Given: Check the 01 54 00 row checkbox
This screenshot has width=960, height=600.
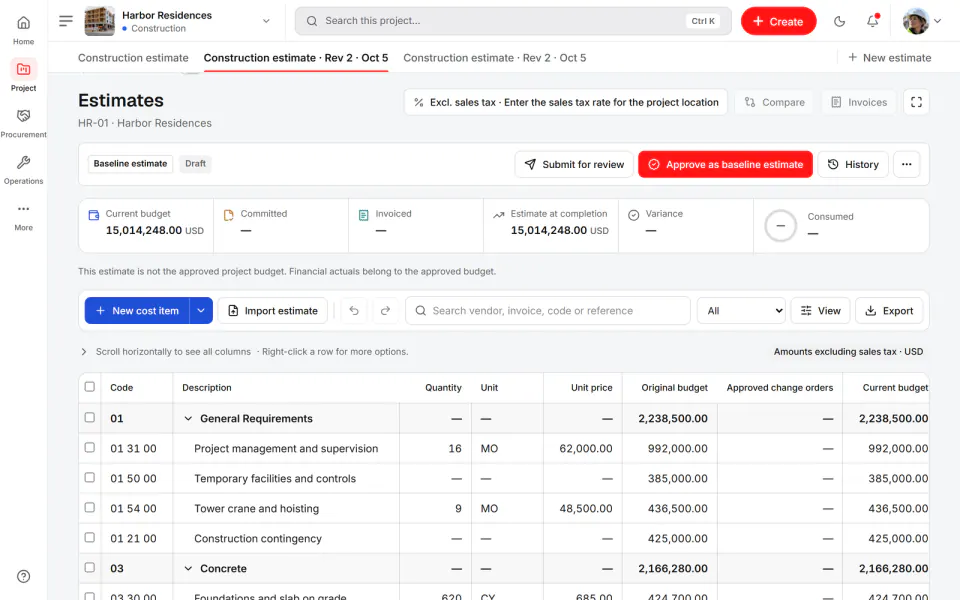Looking at the screenshot, I should point(89,507).
